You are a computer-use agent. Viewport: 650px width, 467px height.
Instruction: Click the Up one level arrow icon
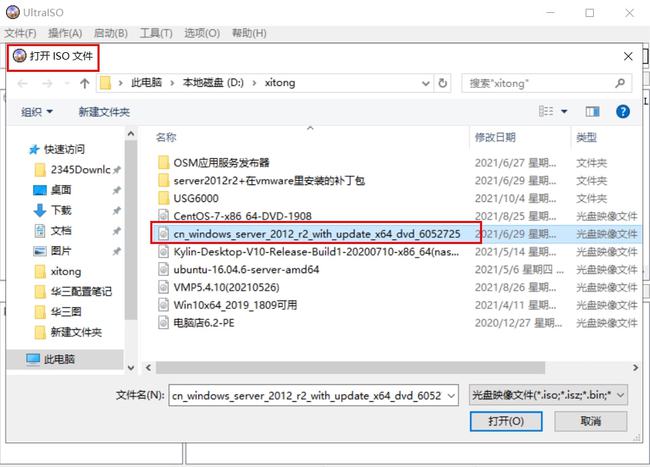85,84
